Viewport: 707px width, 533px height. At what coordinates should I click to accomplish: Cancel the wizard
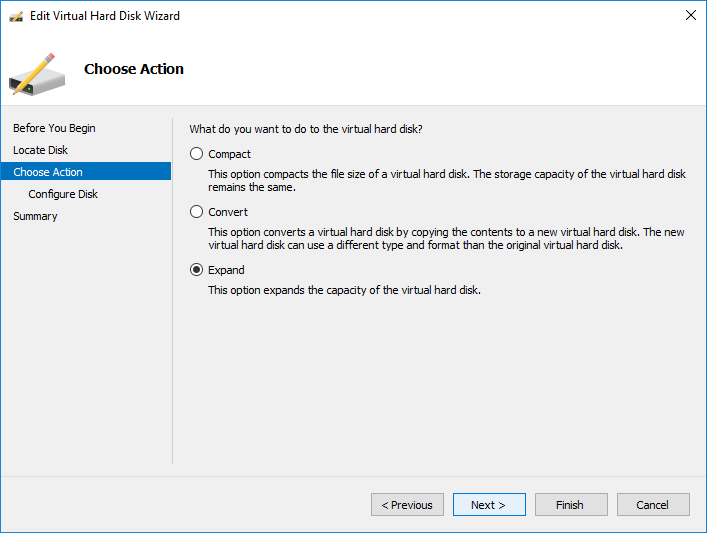point(652,505)
